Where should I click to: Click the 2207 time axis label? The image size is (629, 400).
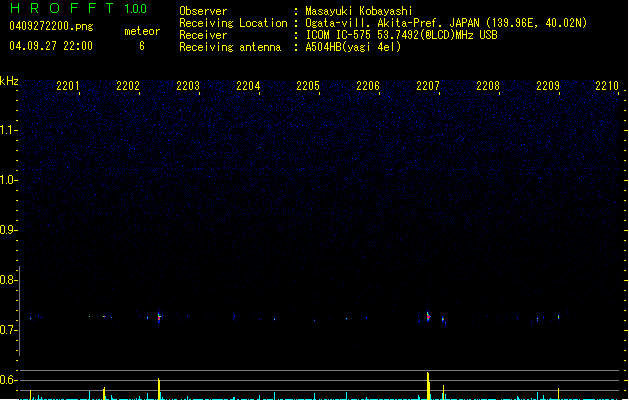(428, 86)
